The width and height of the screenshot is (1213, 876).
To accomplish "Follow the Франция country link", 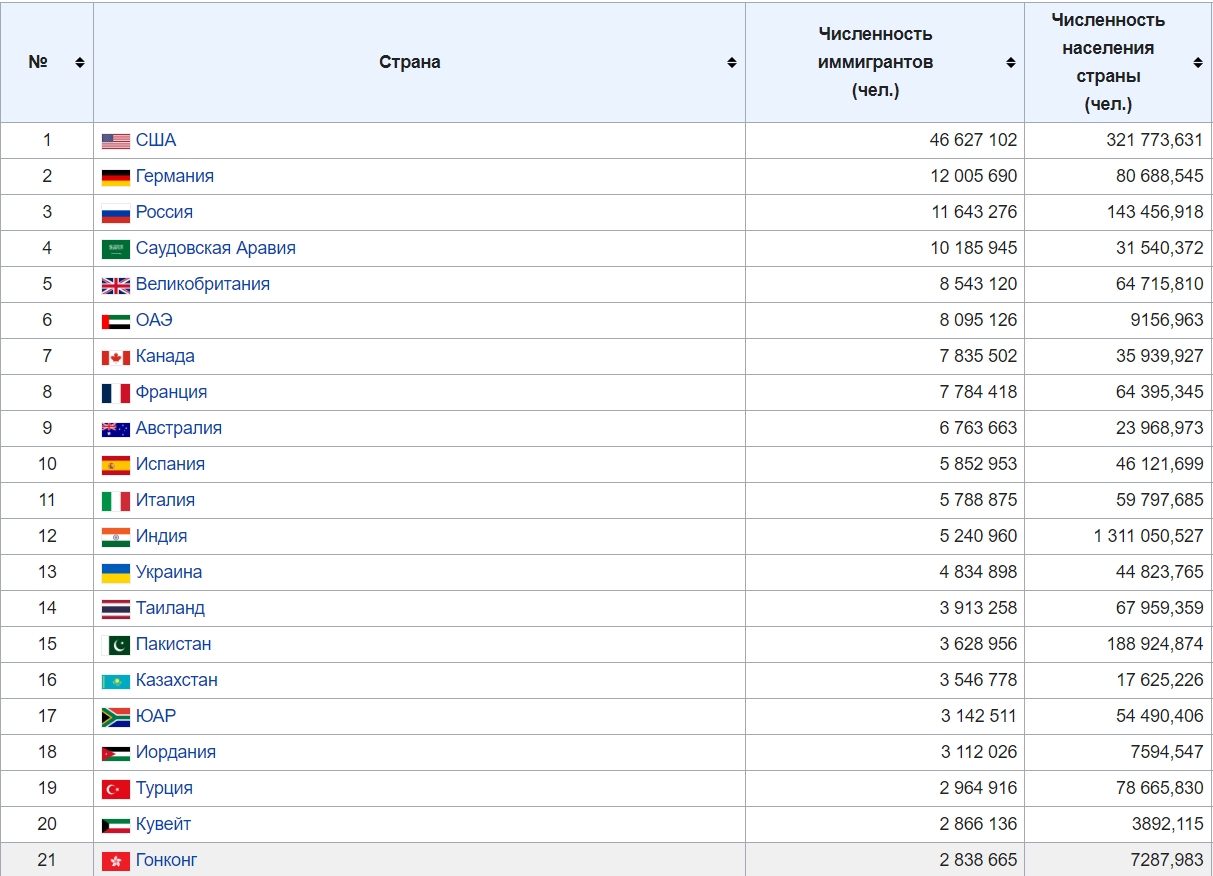I will (172, 392).
